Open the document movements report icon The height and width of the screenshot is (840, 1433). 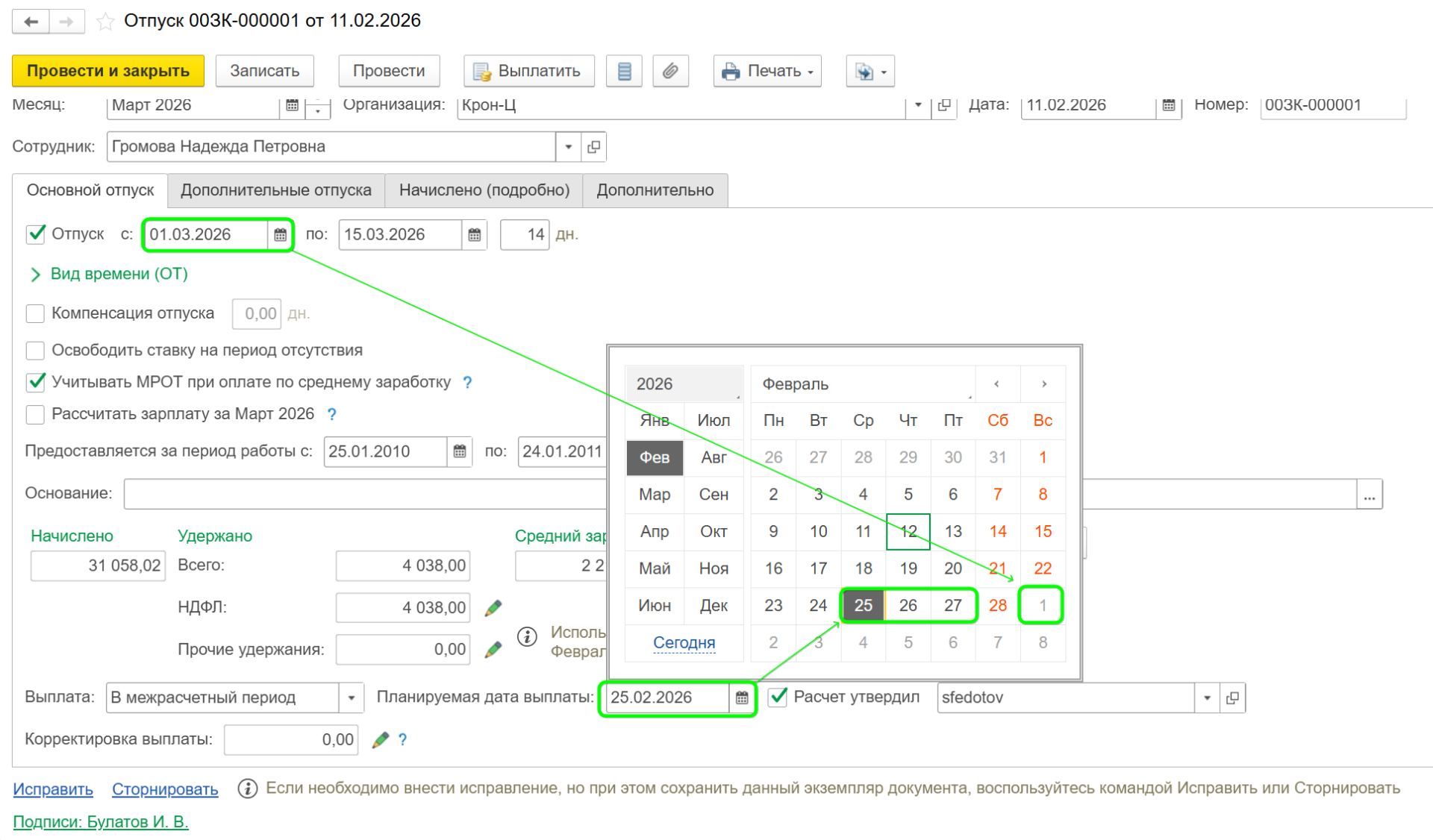pos(624,71)
